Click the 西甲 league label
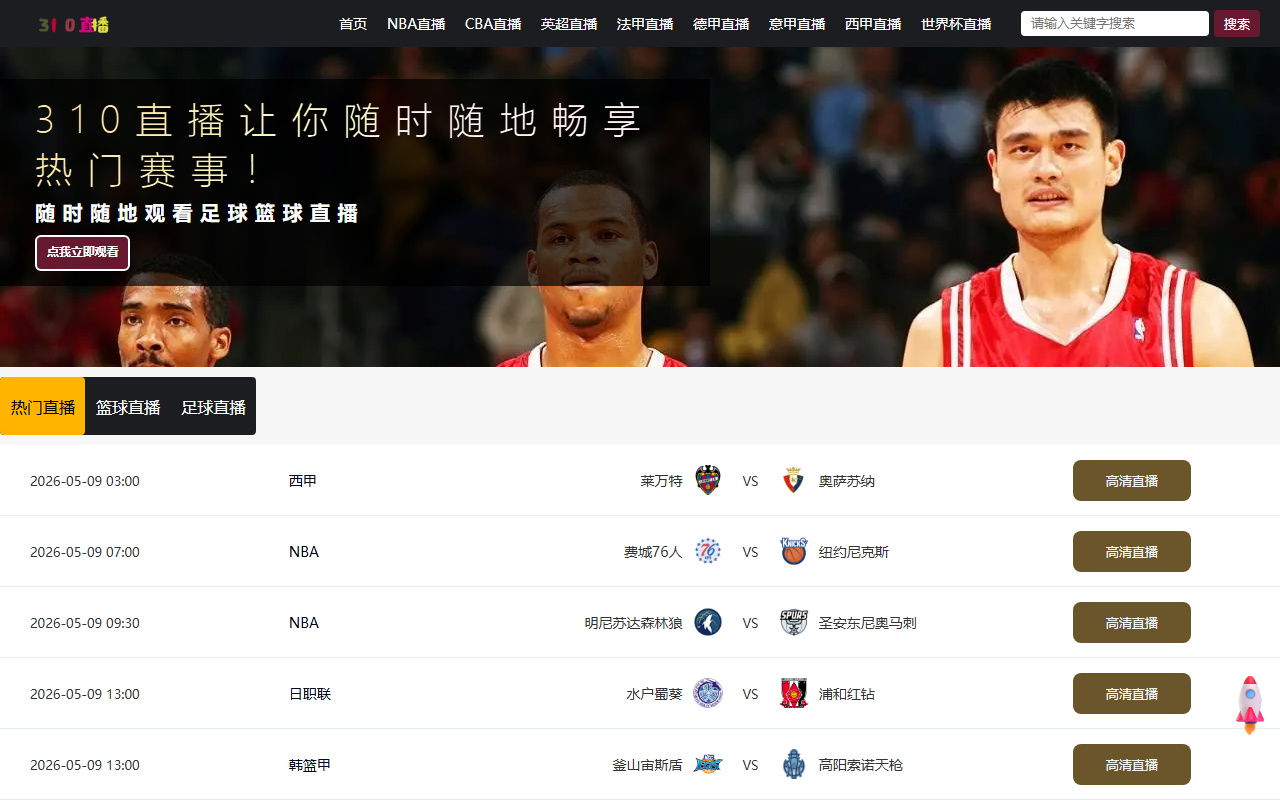1280x800 pixels. click(303, 481)
